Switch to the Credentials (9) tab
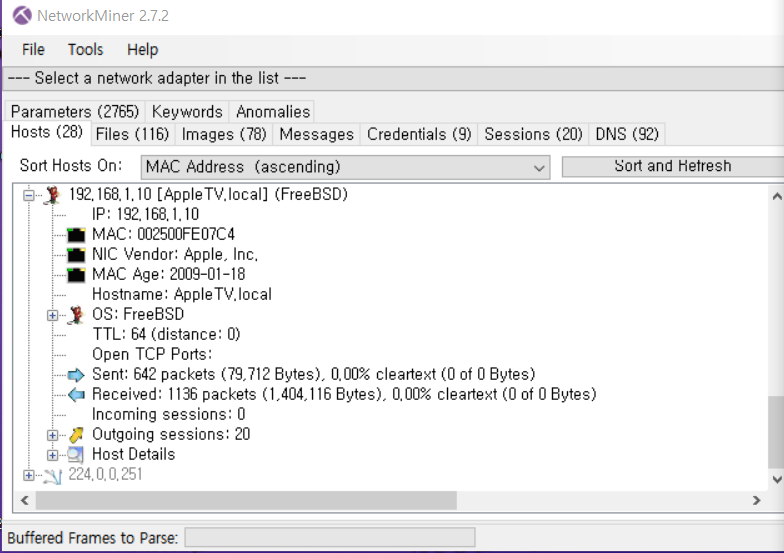Screen dimensions: 784x553 coord(419,134)
